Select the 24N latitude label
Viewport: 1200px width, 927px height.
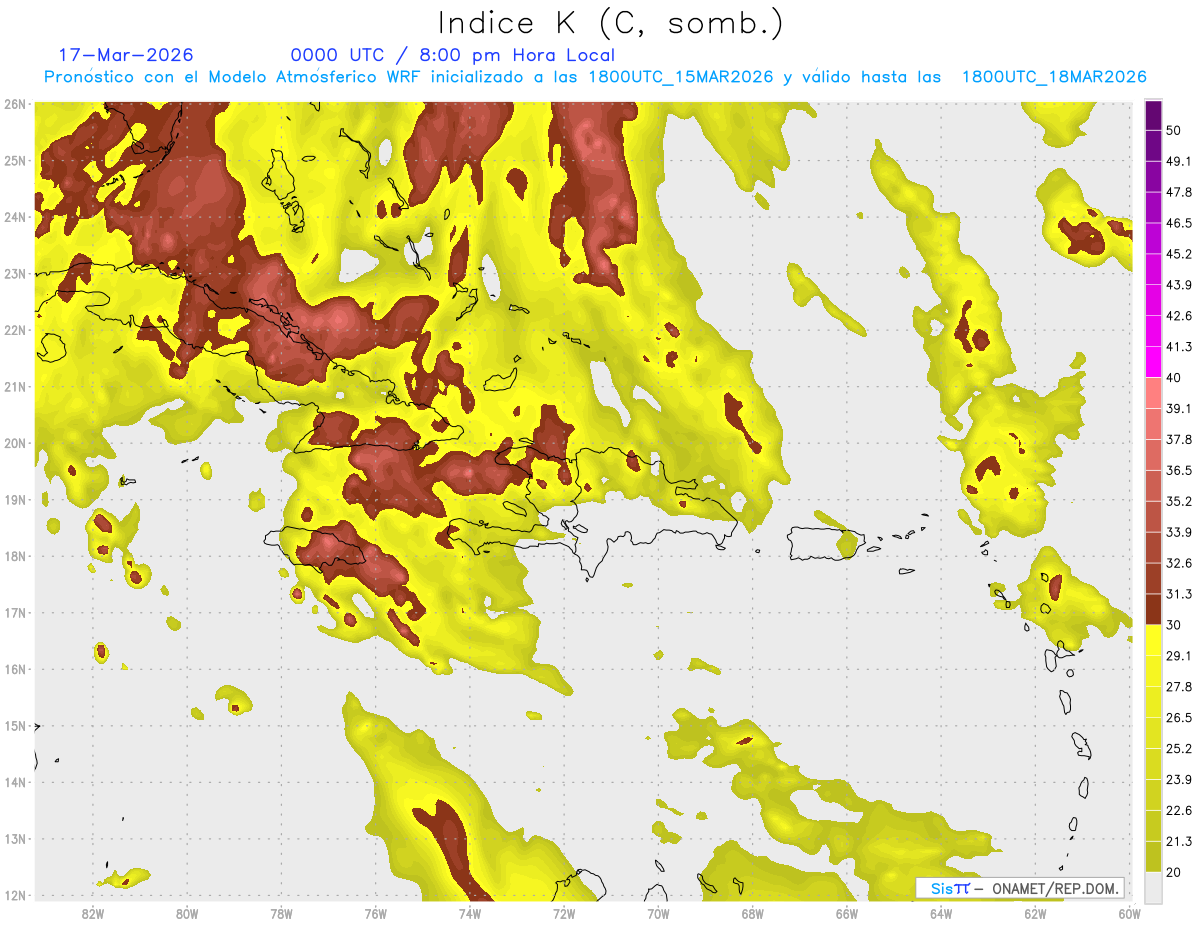(x=15, y=217)
